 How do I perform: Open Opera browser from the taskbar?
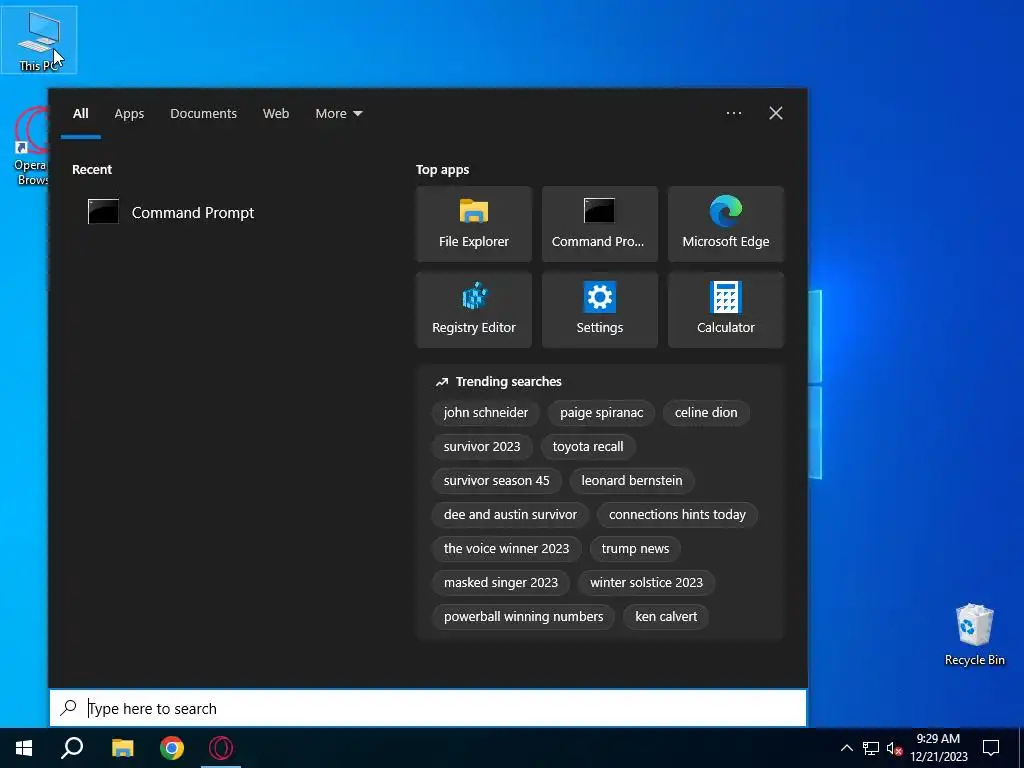[221, 748]
